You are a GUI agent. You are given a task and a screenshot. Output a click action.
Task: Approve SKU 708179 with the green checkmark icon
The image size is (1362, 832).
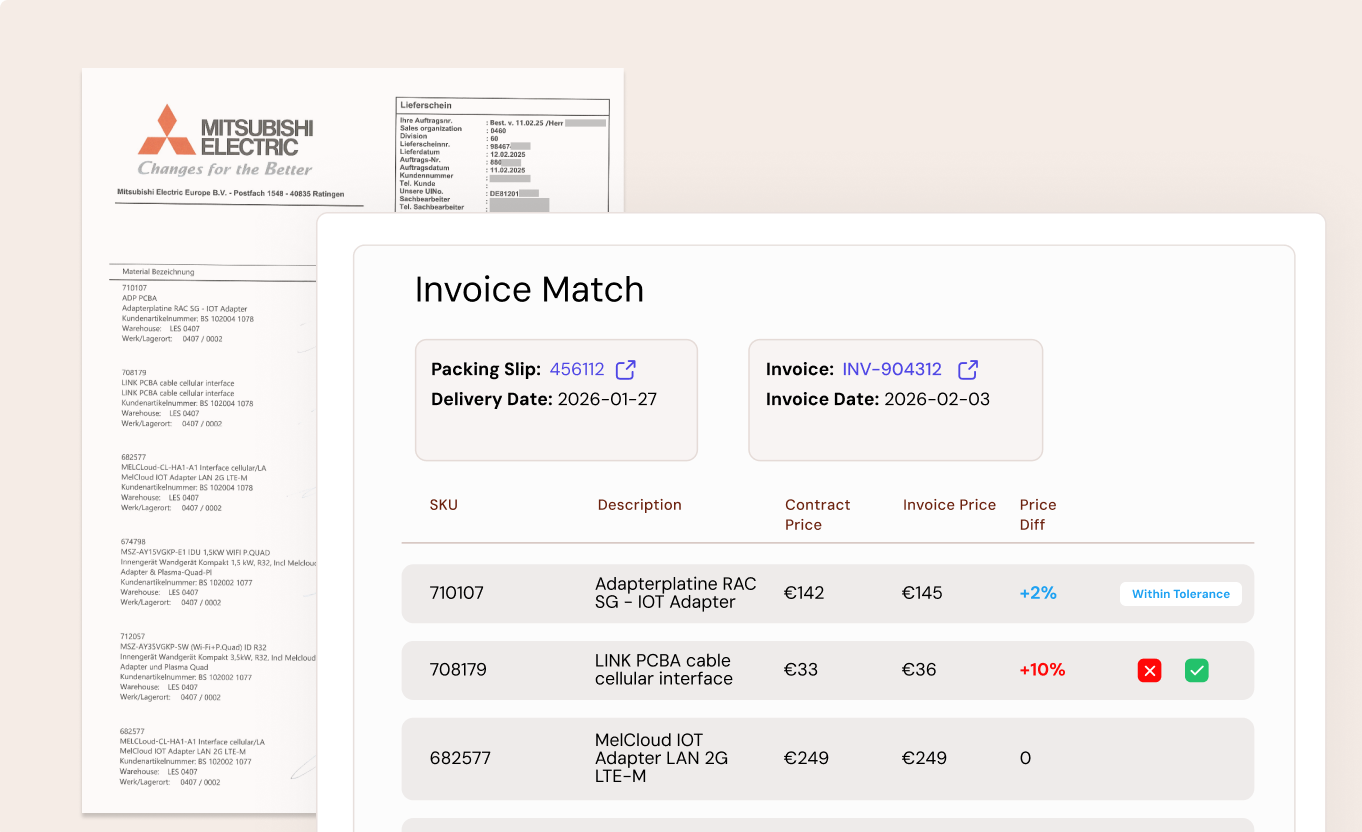1197,670
